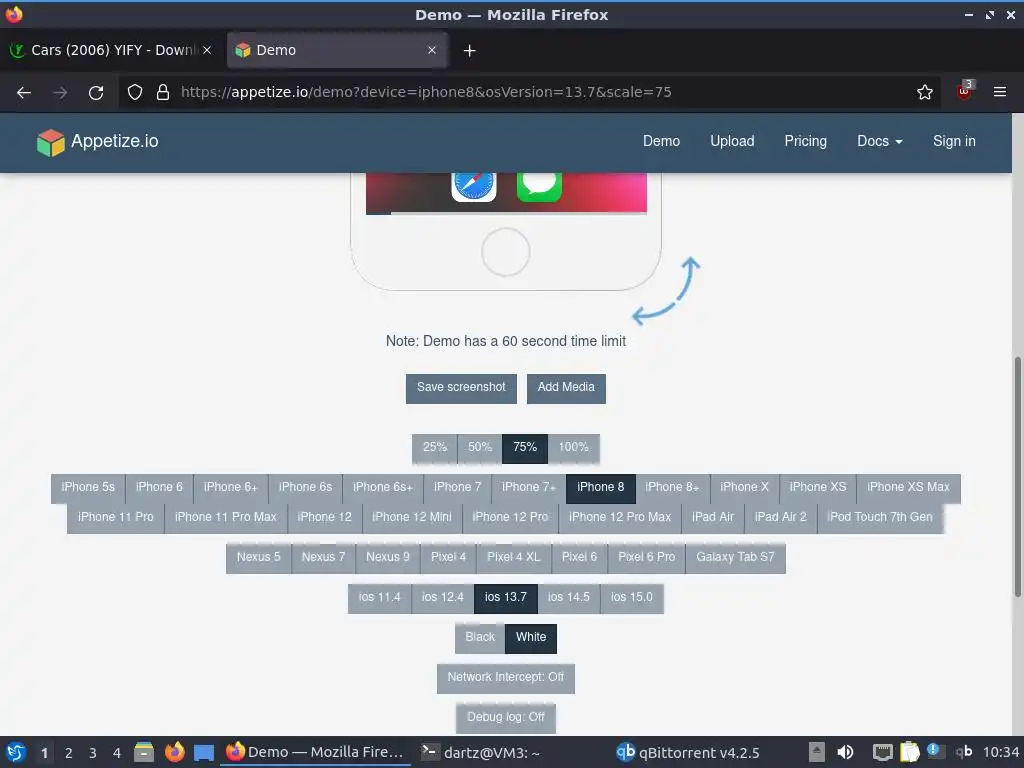This screenshot has width=1024, height=768.
Task: Open the Demo nav link
Action: [661, 141]
